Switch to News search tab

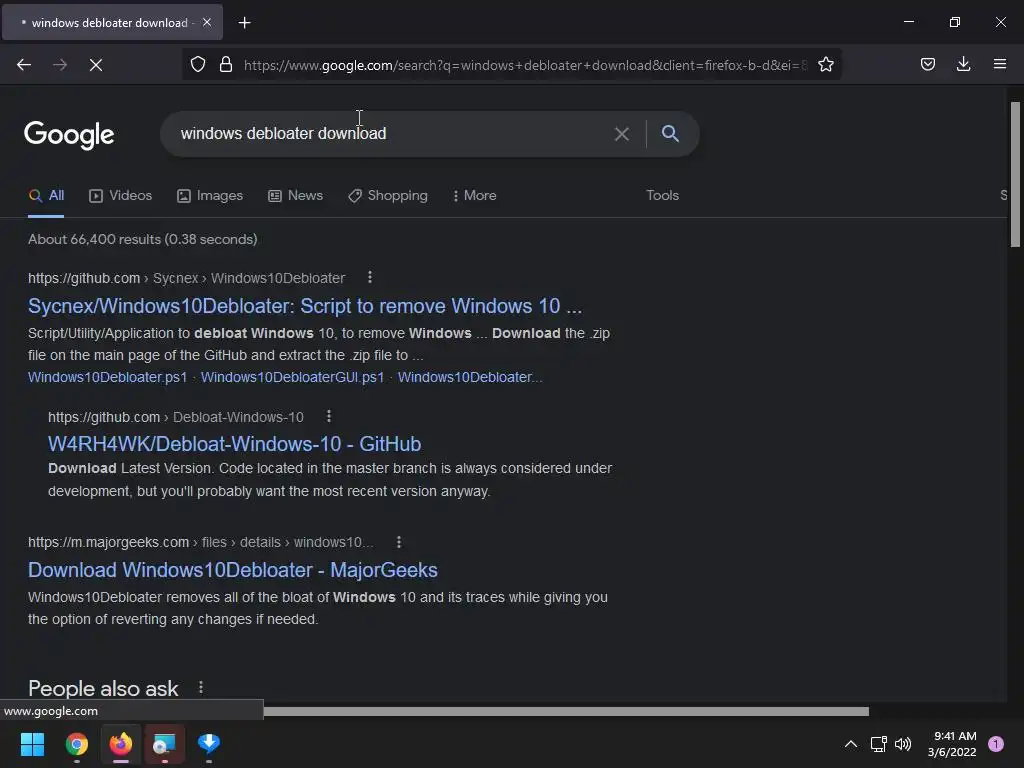tap(295, 195)
